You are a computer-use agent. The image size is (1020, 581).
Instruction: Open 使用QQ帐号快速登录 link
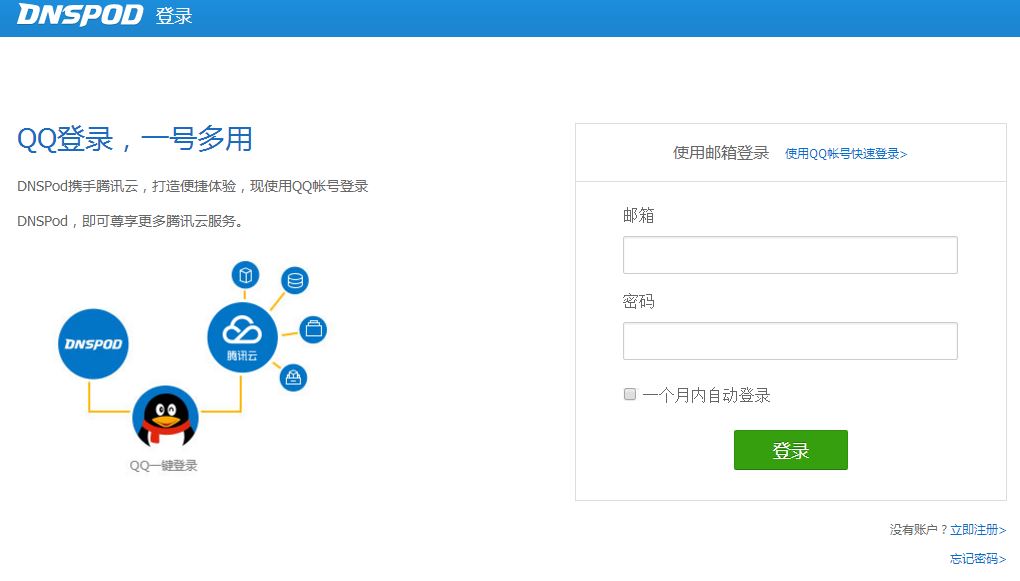pyautogui.click(x=846, y=154)
